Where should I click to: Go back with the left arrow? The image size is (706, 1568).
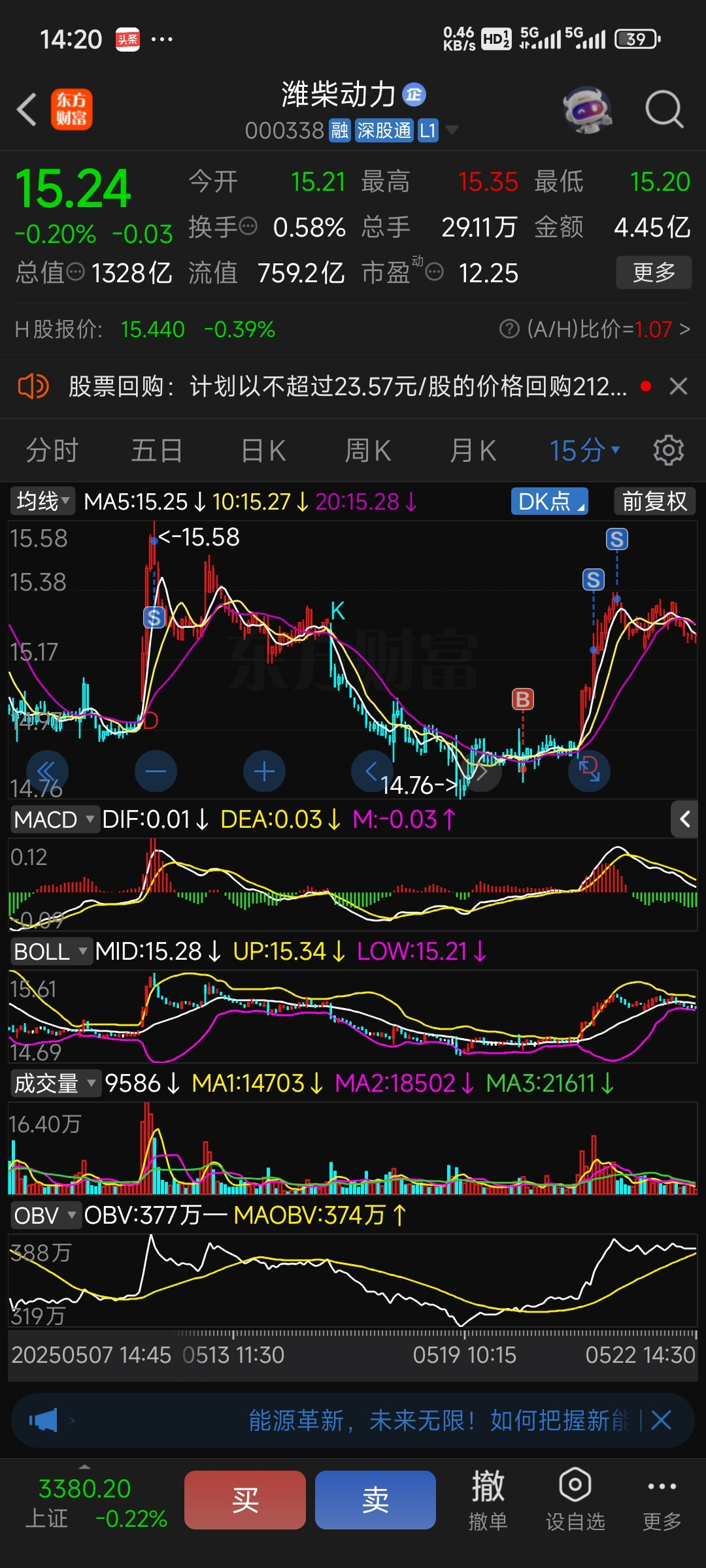26,109
